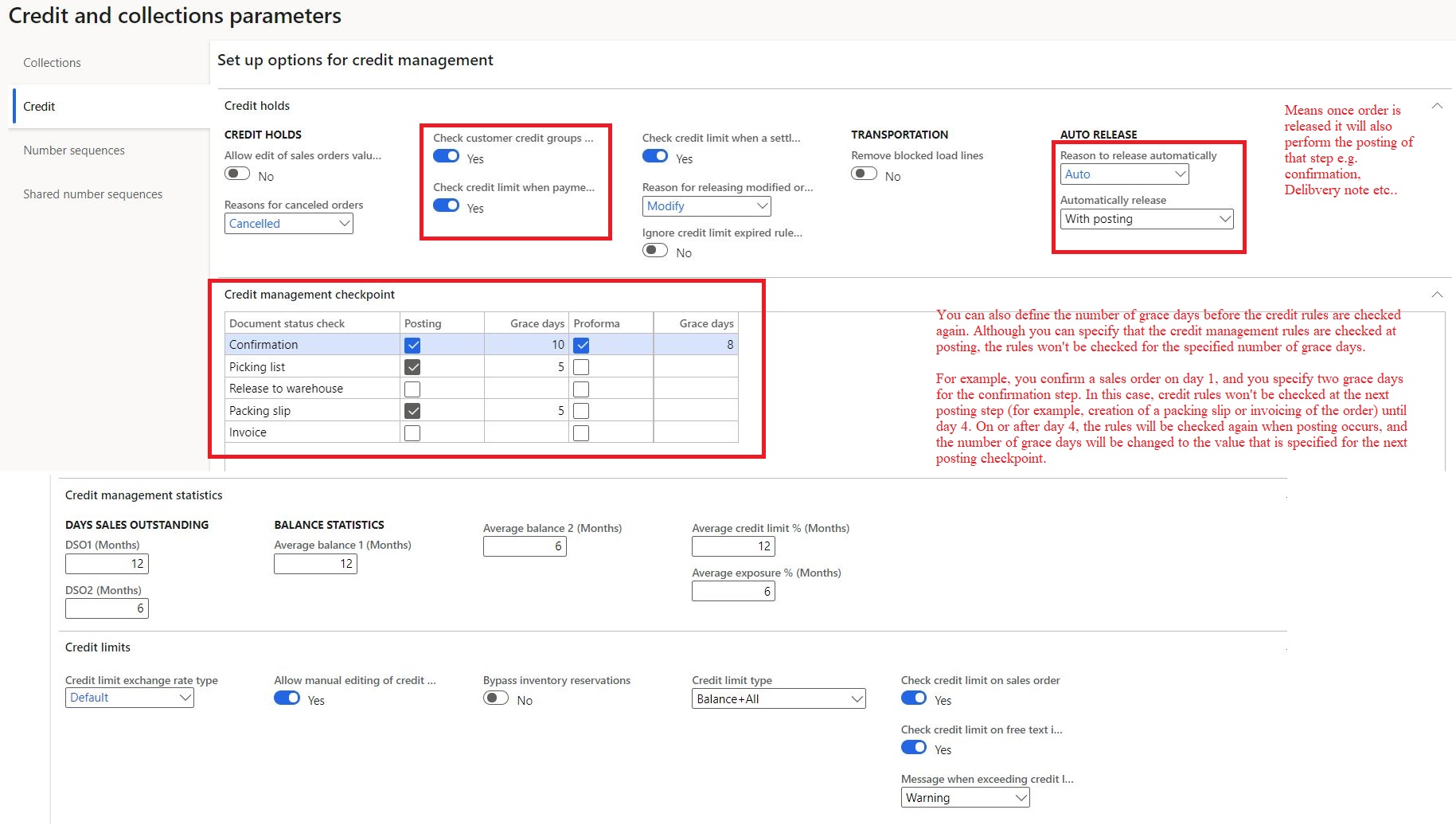The height and width of the screenshot is (837, 1456).
Task: Uncheck the Posting checkbox for Confirmation
Action: [x=412, y=344]
